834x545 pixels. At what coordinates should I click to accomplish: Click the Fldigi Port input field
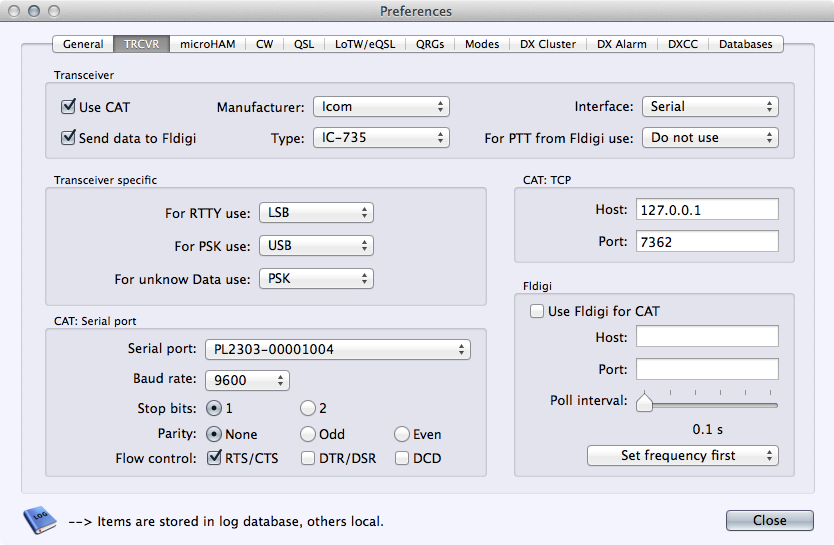(707, 369)
